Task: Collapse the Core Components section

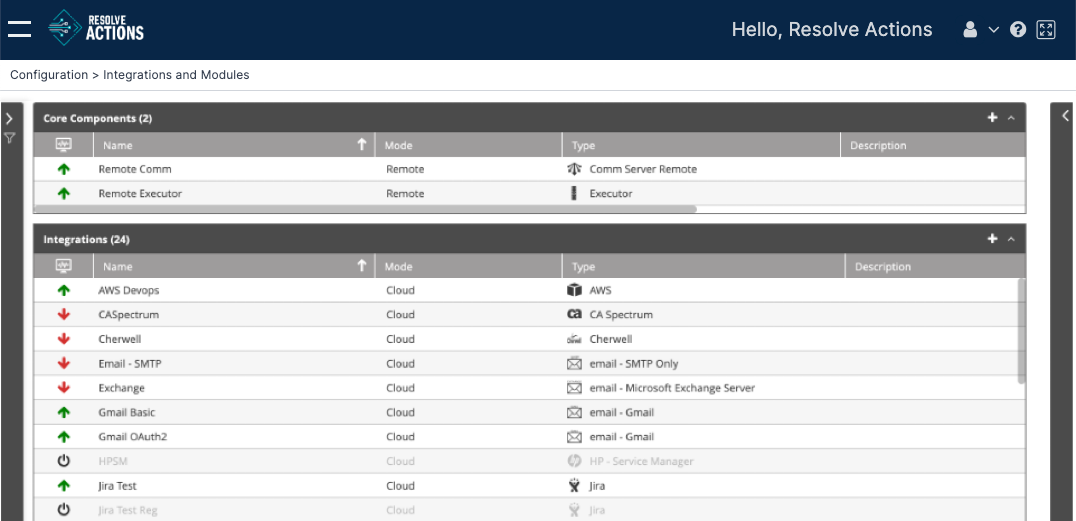Action: pyautogui.click(x=1011, y=118)
